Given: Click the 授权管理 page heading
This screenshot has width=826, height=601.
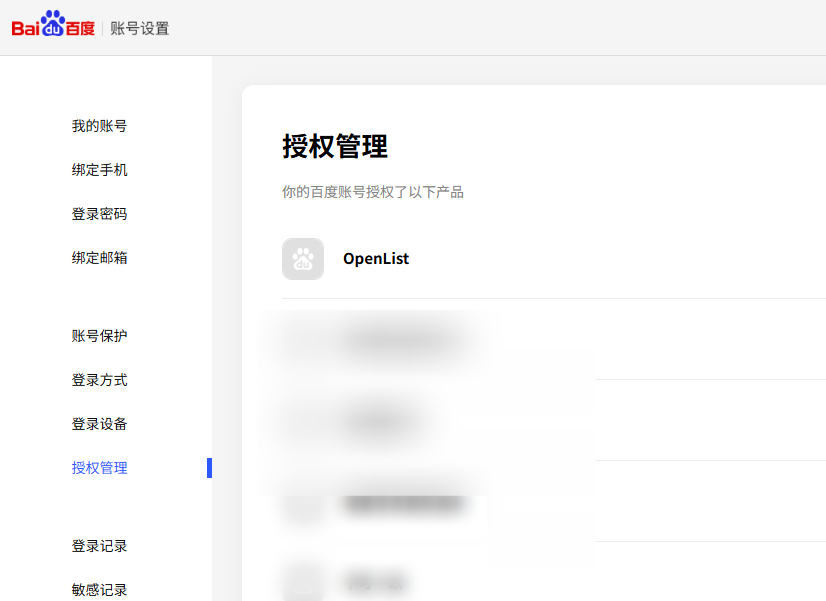Looking at the screenshot, I should pyautogui.click(x=335, y=147).
